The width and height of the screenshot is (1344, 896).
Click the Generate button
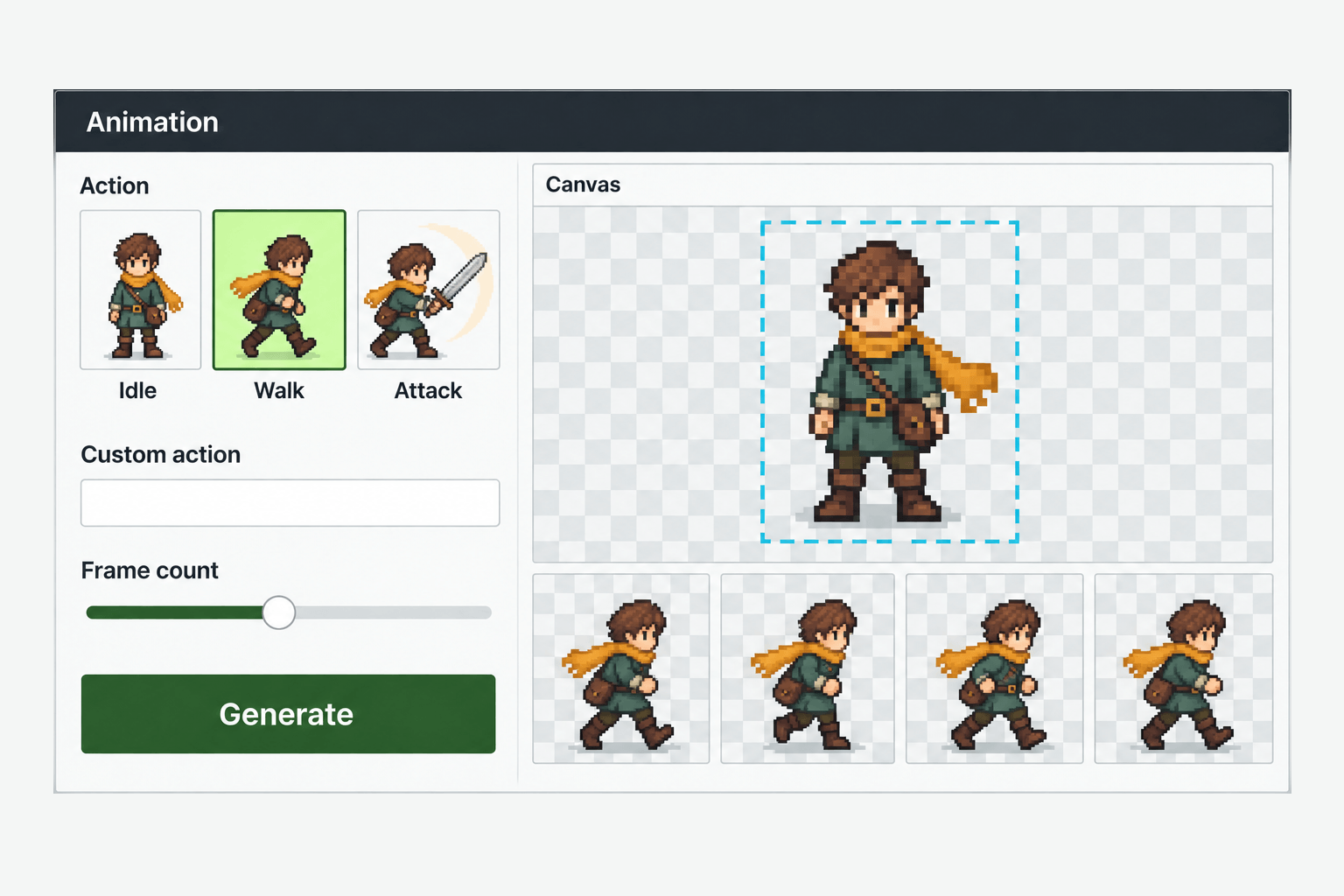(289, 714)
